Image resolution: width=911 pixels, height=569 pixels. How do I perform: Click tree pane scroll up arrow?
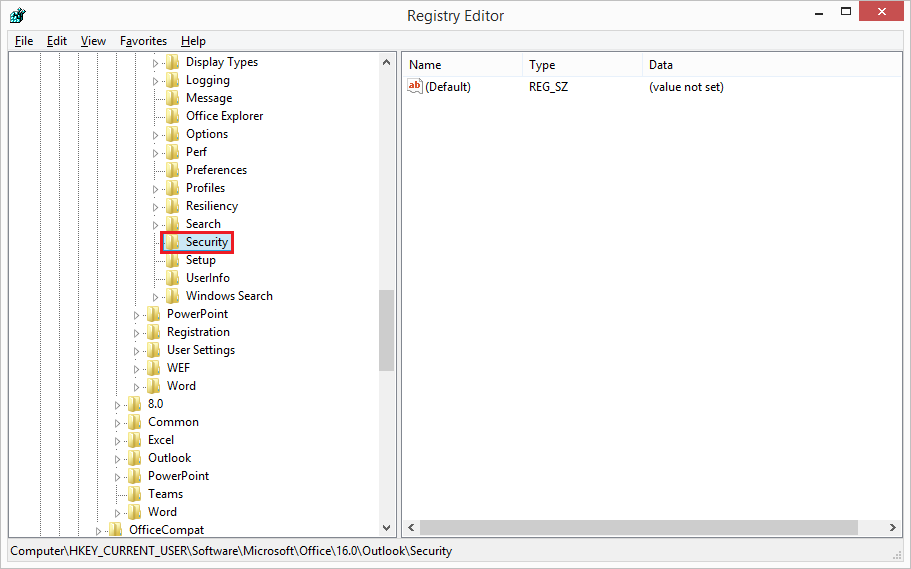tap(386, 62)
